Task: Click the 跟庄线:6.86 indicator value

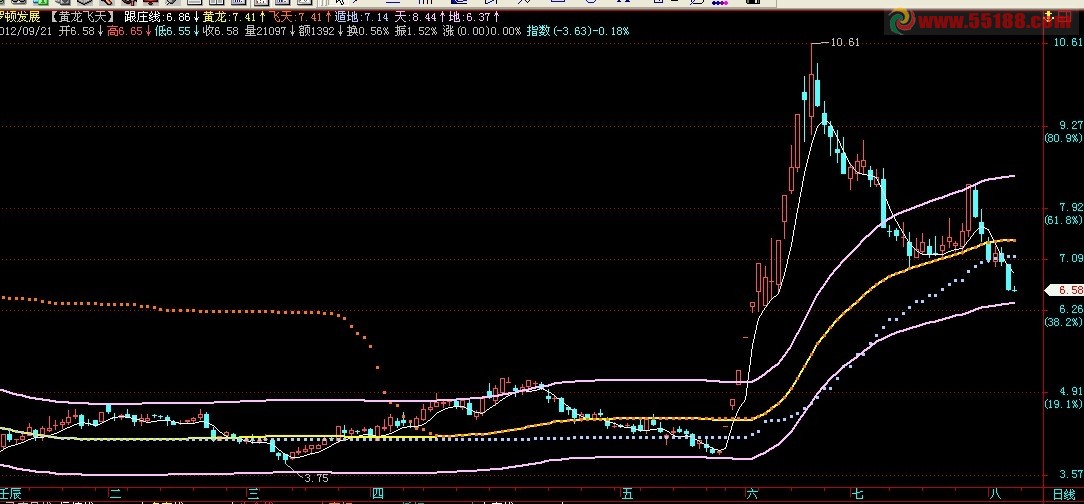Action: point(160,17)
